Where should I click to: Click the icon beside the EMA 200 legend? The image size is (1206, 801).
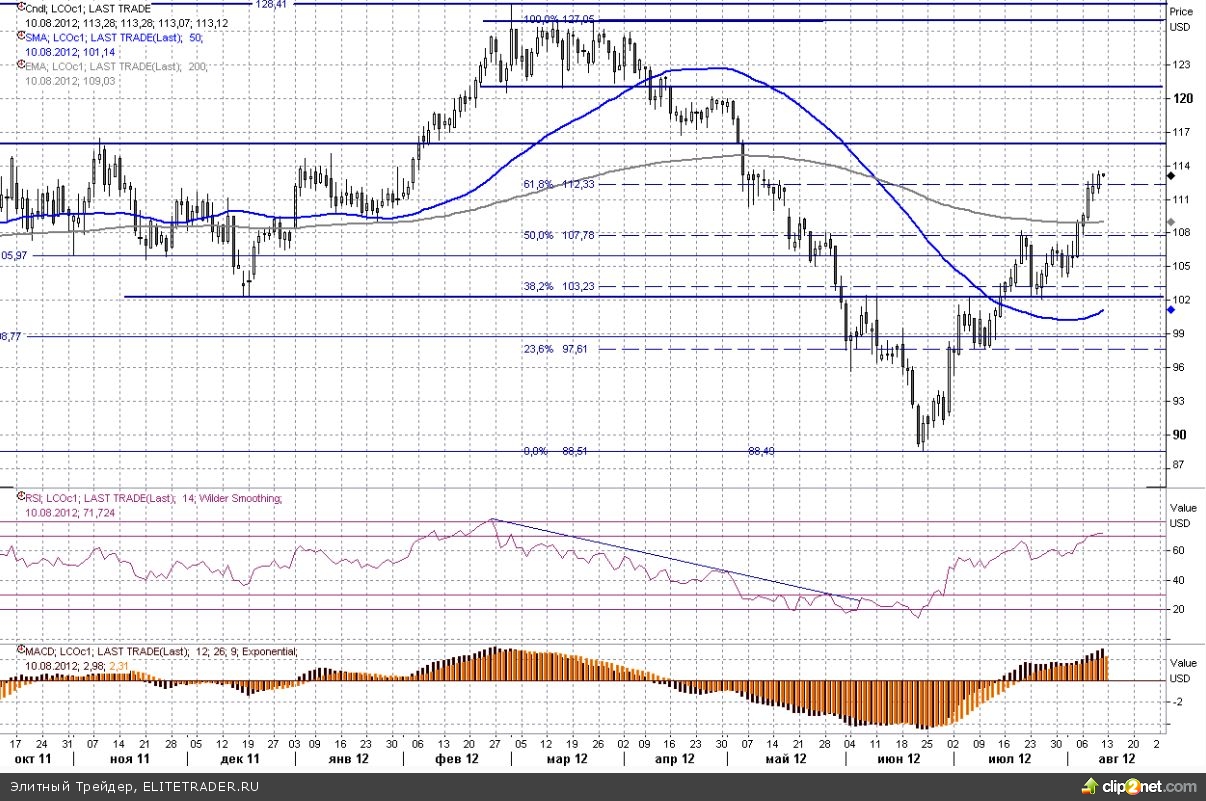point(20,66)
